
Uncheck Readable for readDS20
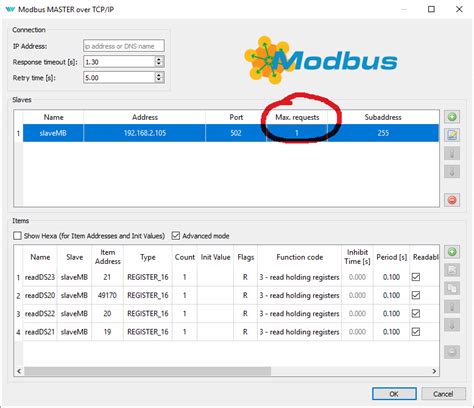[416, 295]
